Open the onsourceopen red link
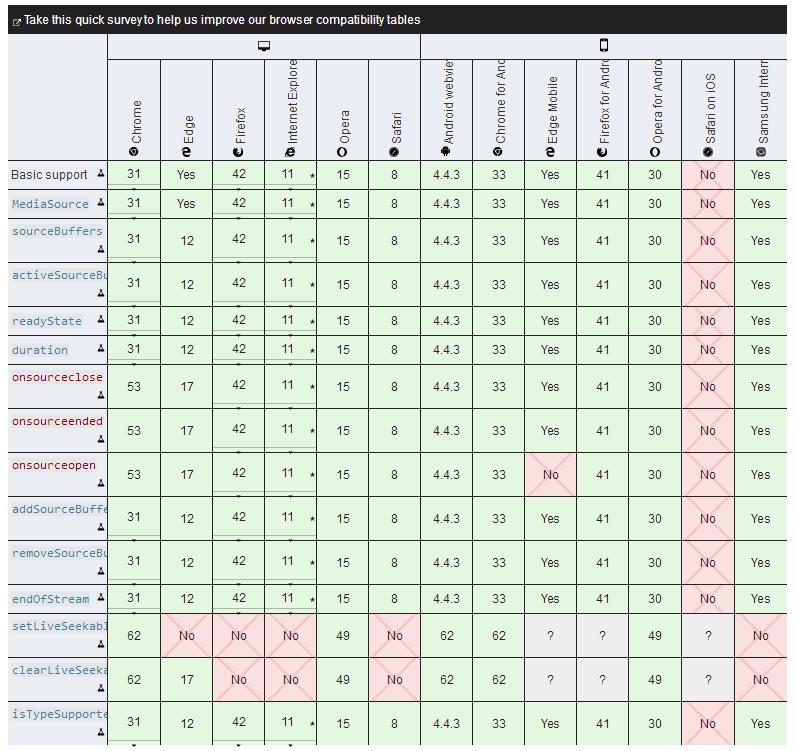796x751 pixels. coord(53,465)
